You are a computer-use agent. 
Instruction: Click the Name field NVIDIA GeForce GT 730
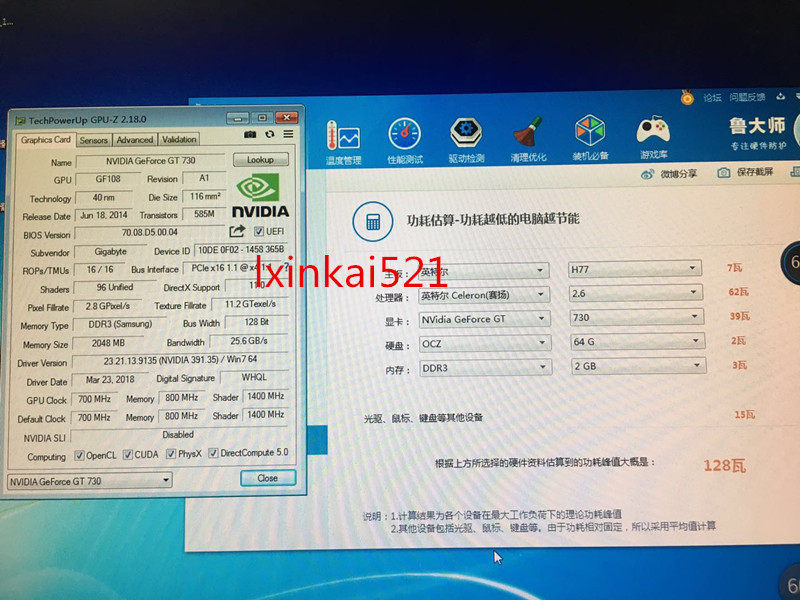pos(151,161)
